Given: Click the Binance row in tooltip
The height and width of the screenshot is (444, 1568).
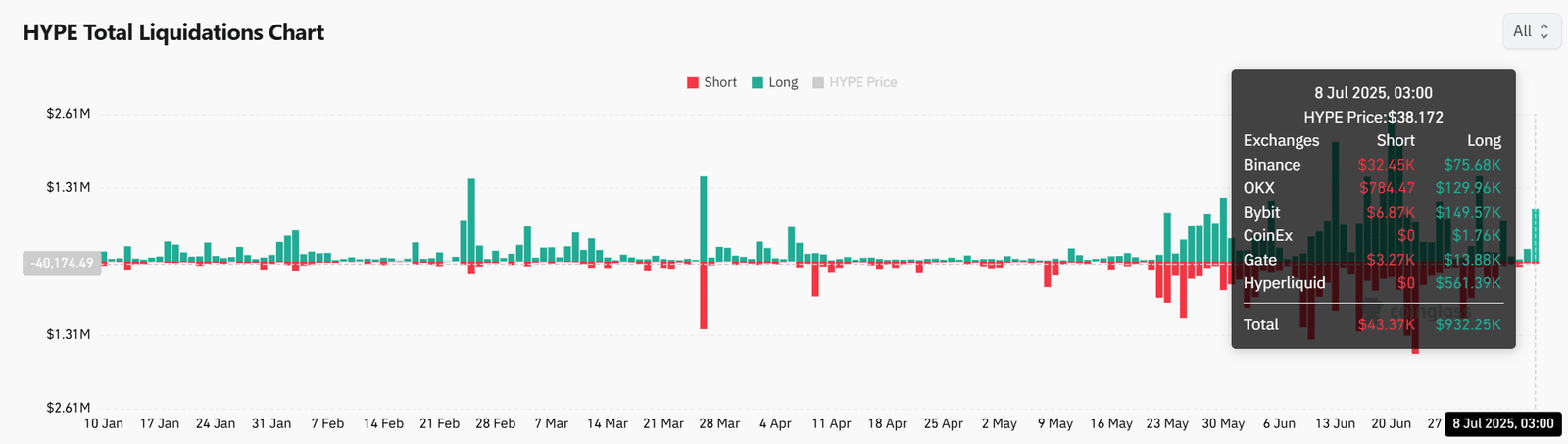Looking at the screenshot, I should [x=1372, y=165].
